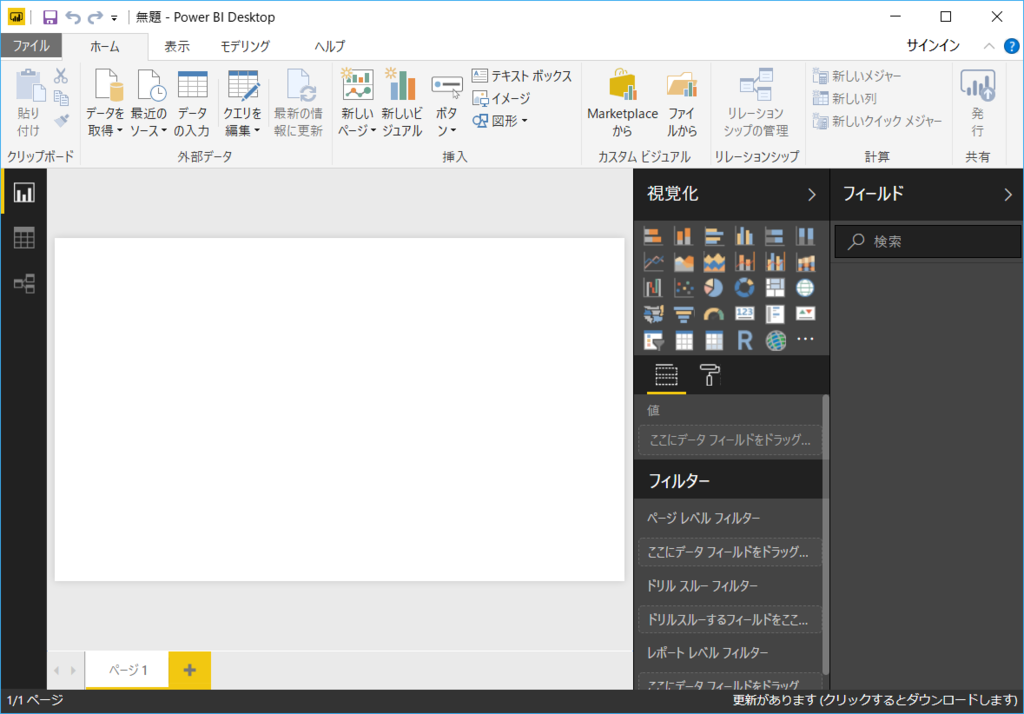1024x714 pixels.
Task: Choose the ribbon chart visual
Action: (x=805, y=262)
